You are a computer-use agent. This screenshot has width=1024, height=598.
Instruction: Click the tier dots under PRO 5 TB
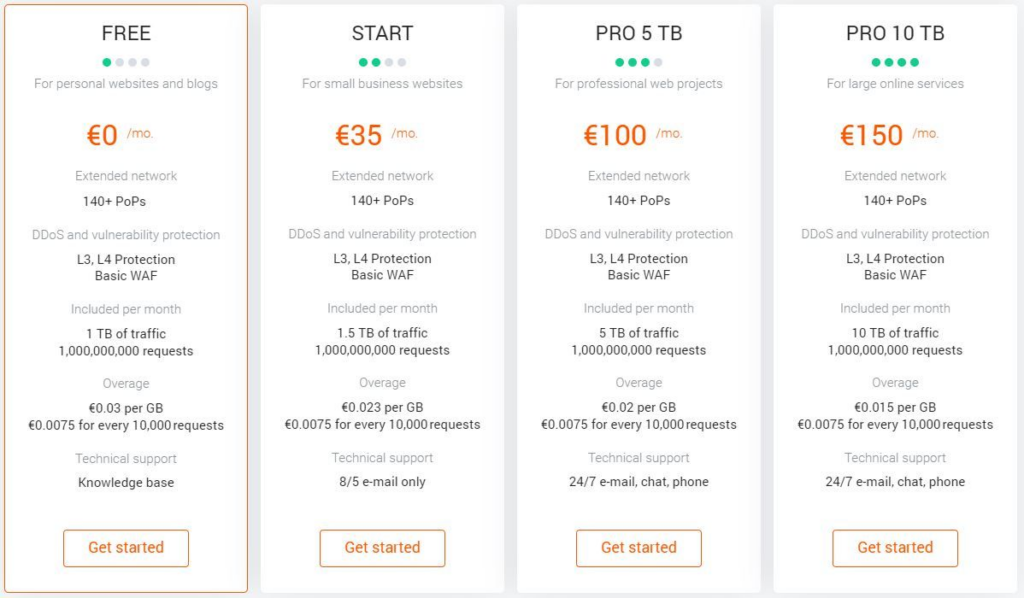click(638, 62)
